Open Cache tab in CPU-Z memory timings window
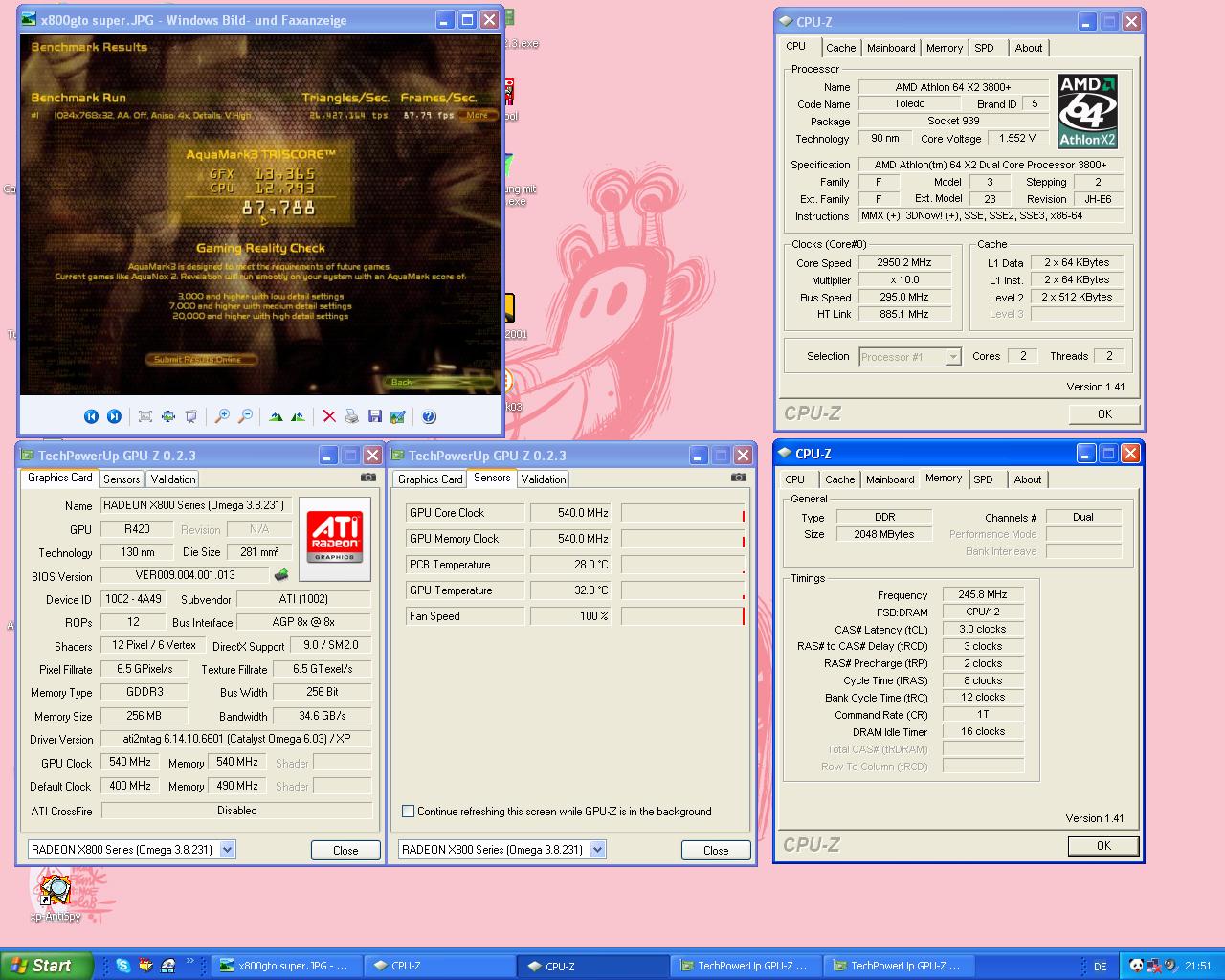This screenshot has height=980, width=1225. tap(840, 479)
